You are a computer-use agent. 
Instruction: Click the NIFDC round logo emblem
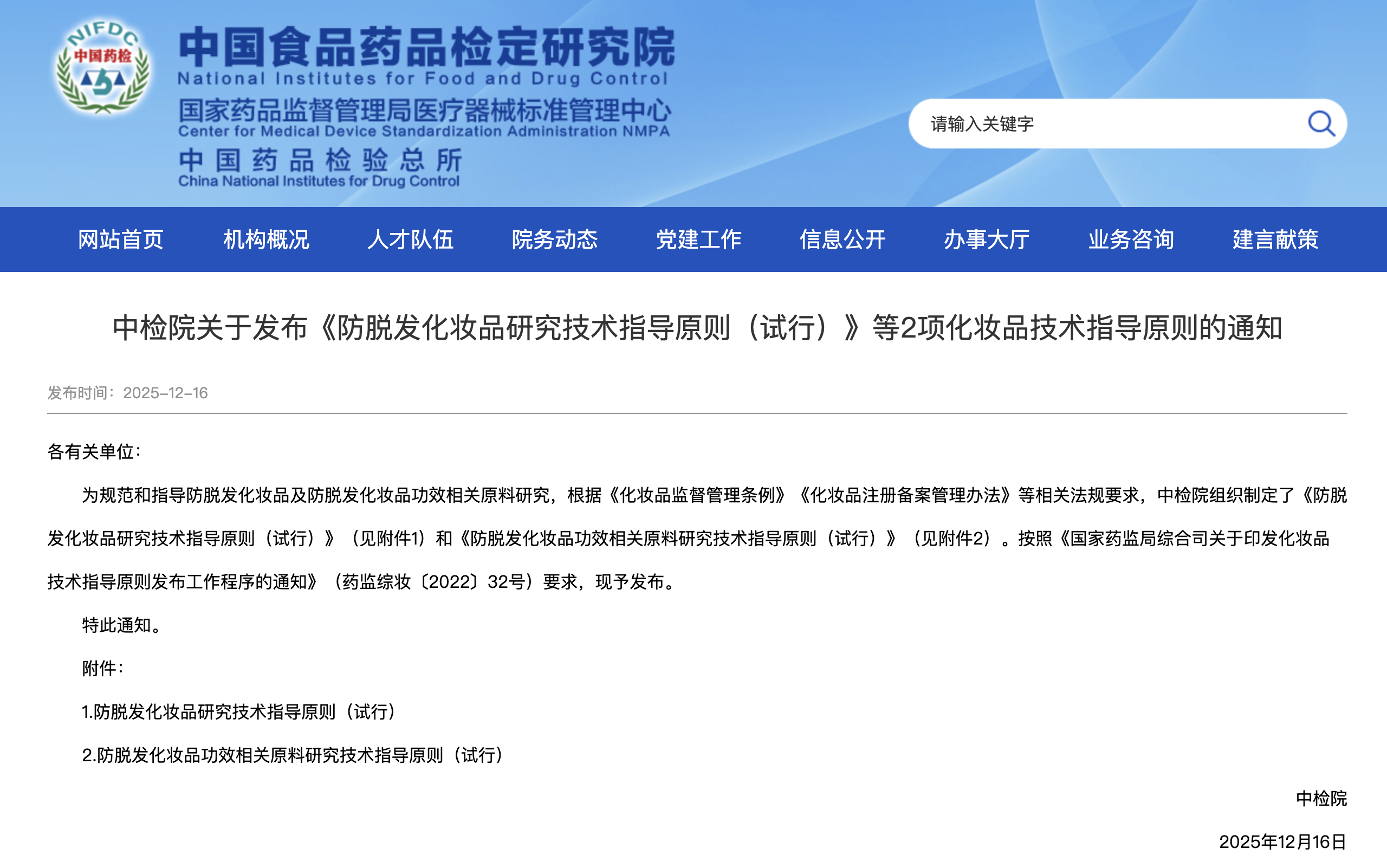(103, 68)
